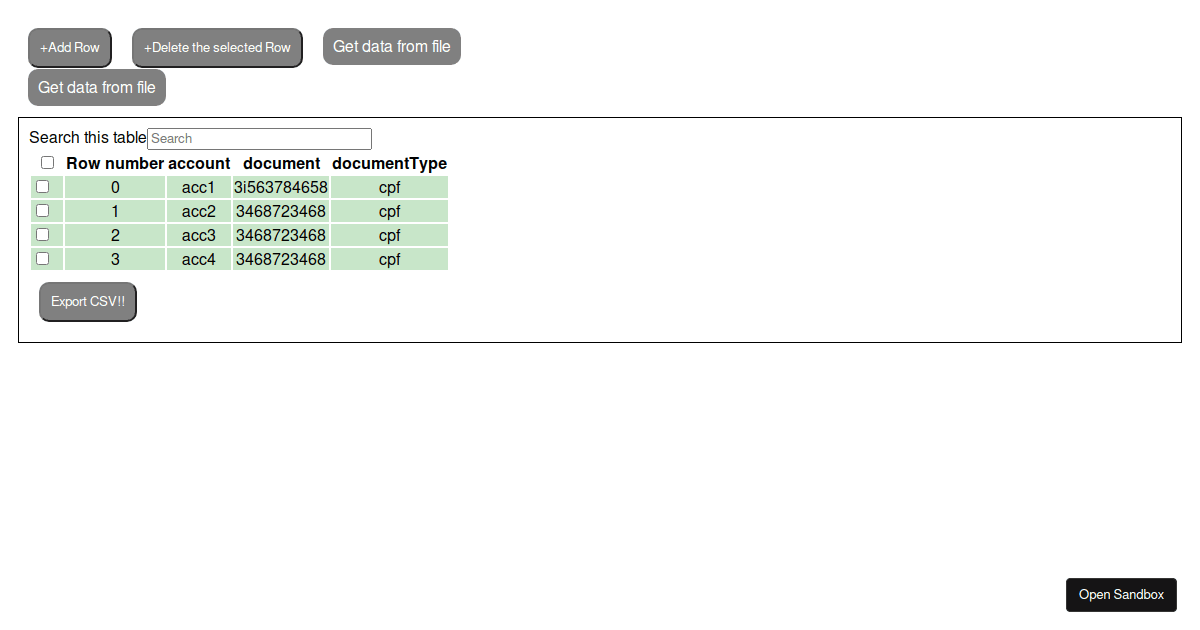Image resolution: width=1200 pixels, height=630 pixels.
Task: Click the Open Sandbox button
Action: (x=1121, y=594)
